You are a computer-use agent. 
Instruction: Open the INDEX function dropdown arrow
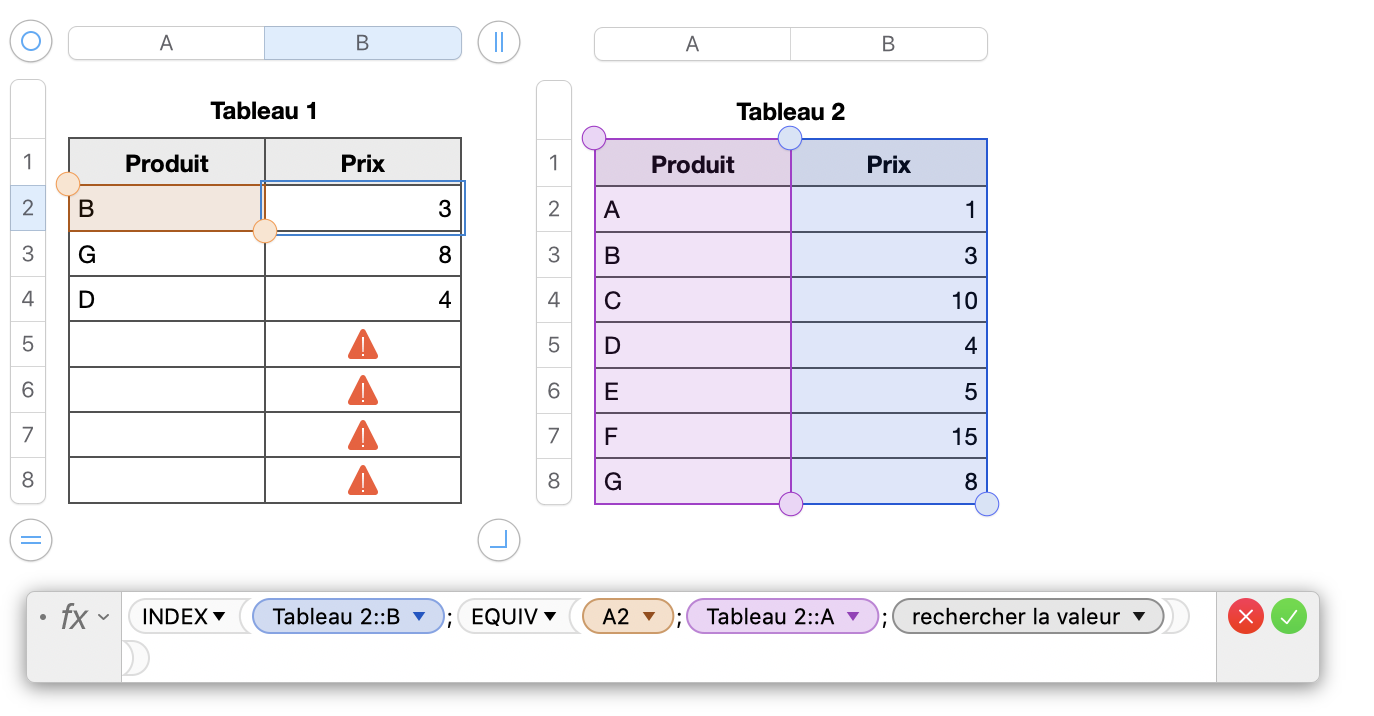click(219, 617)
